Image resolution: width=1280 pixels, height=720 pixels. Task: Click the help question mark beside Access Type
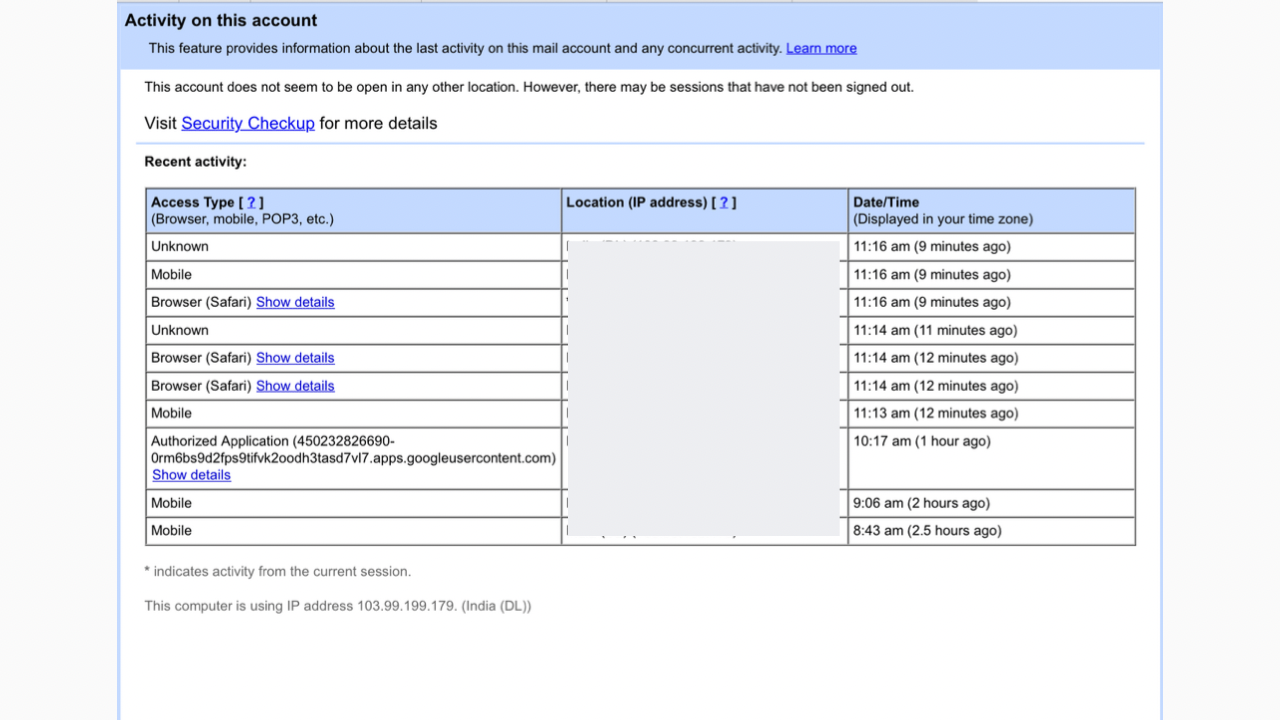(x=251, y=202)
